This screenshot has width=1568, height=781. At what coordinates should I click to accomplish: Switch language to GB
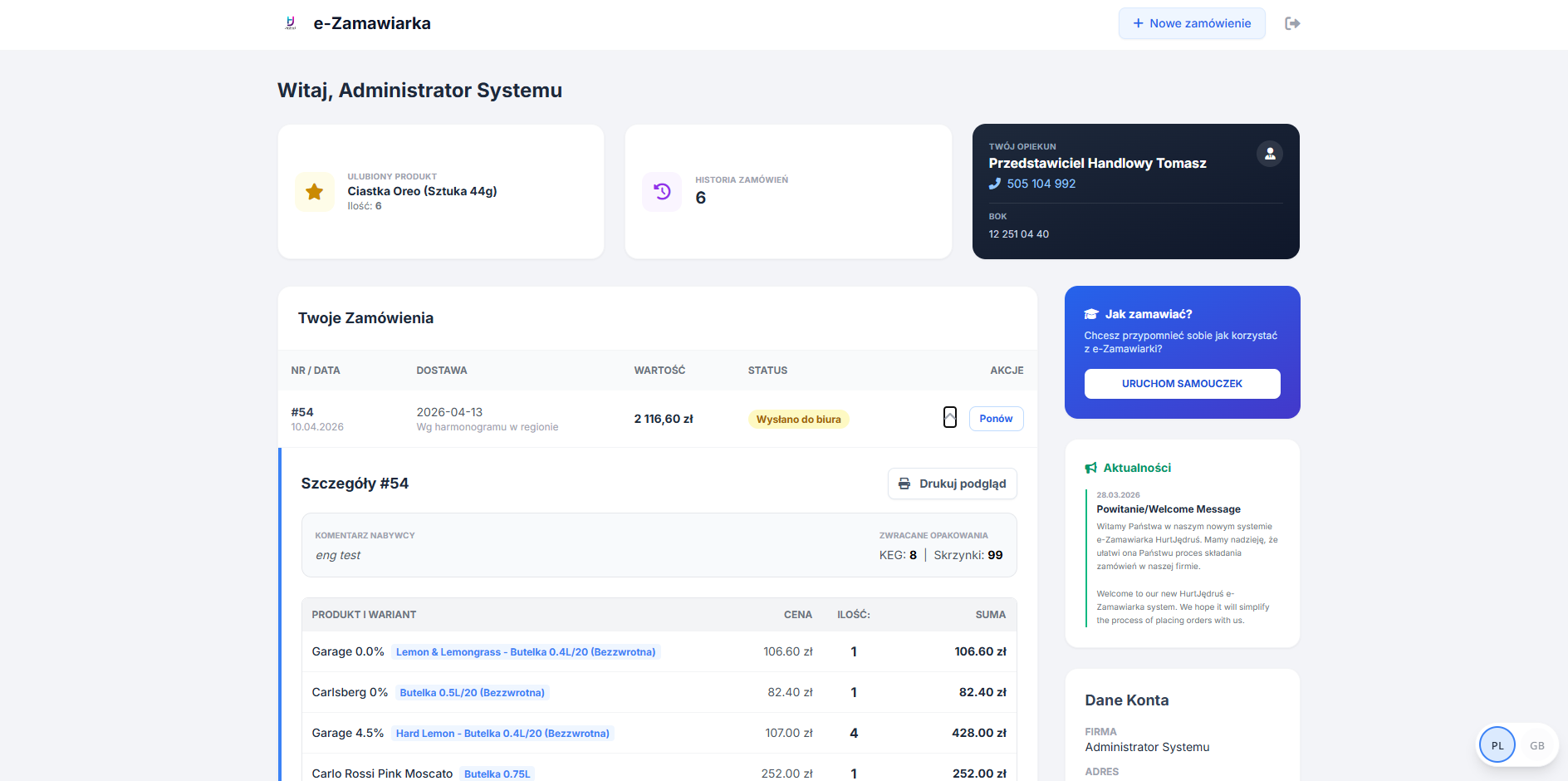coord(1536,745)
